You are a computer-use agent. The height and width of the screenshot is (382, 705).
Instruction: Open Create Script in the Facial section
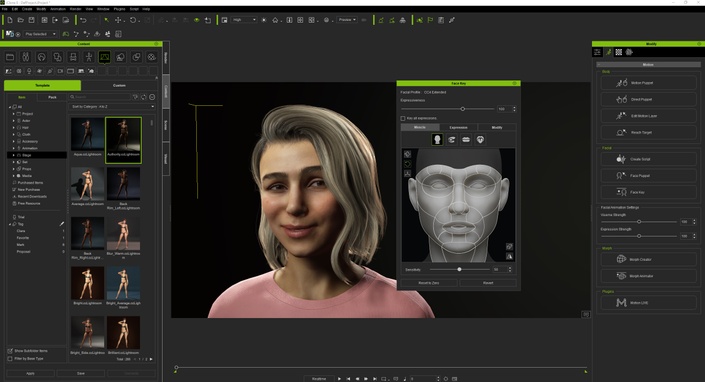coord(648,159)
